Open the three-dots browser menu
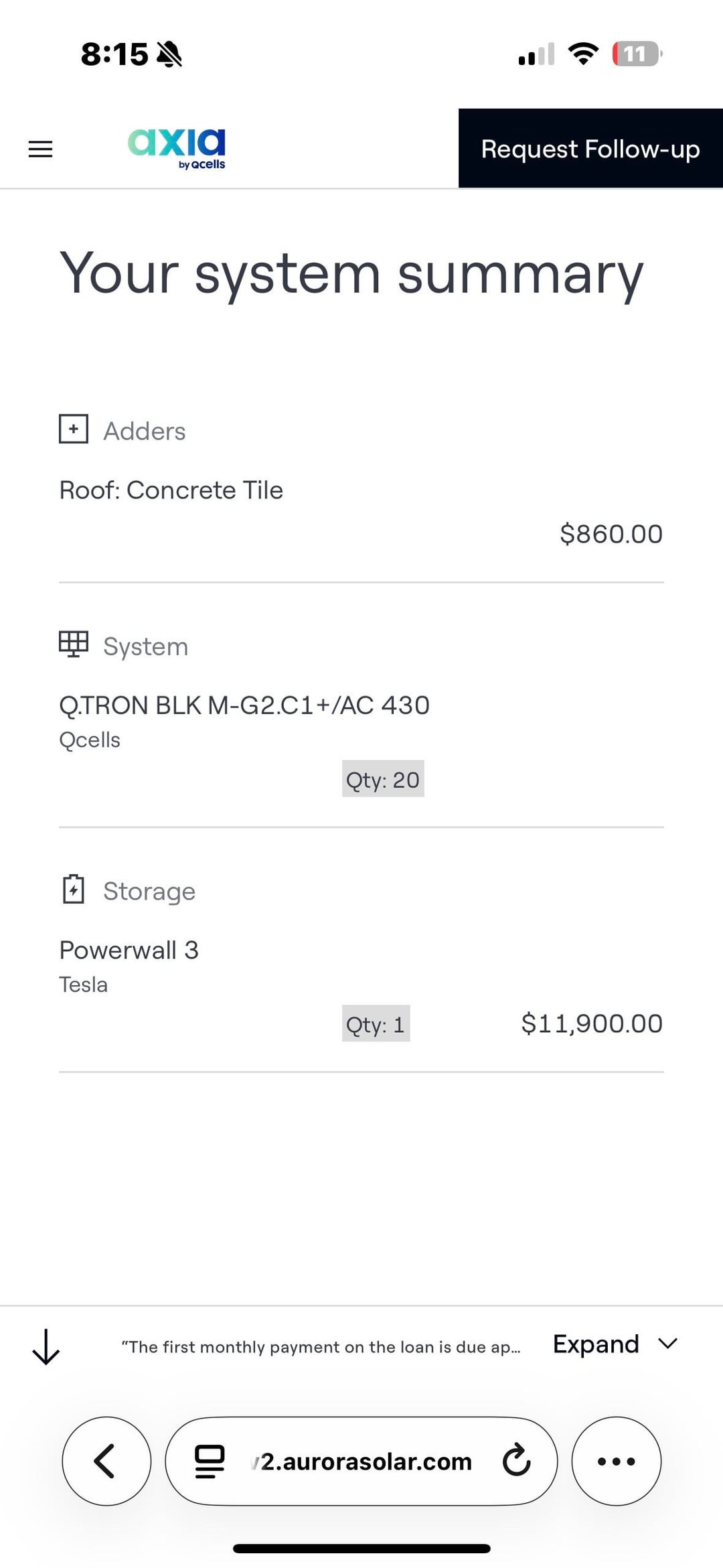This screenshot has width=723, height=1568. pos(616,1461)
